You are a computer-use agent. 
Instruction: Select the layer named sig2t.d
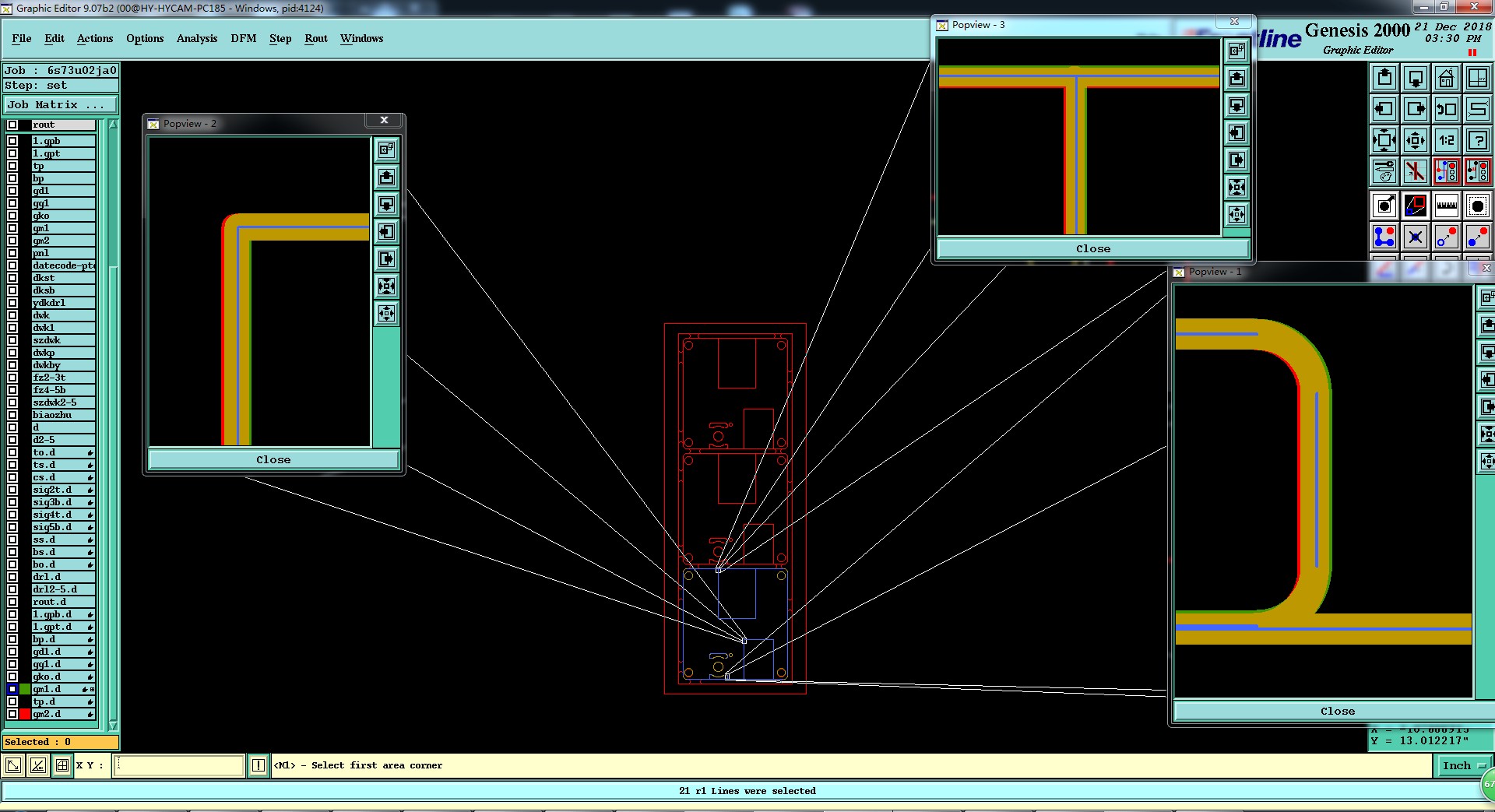click(63, 490)
